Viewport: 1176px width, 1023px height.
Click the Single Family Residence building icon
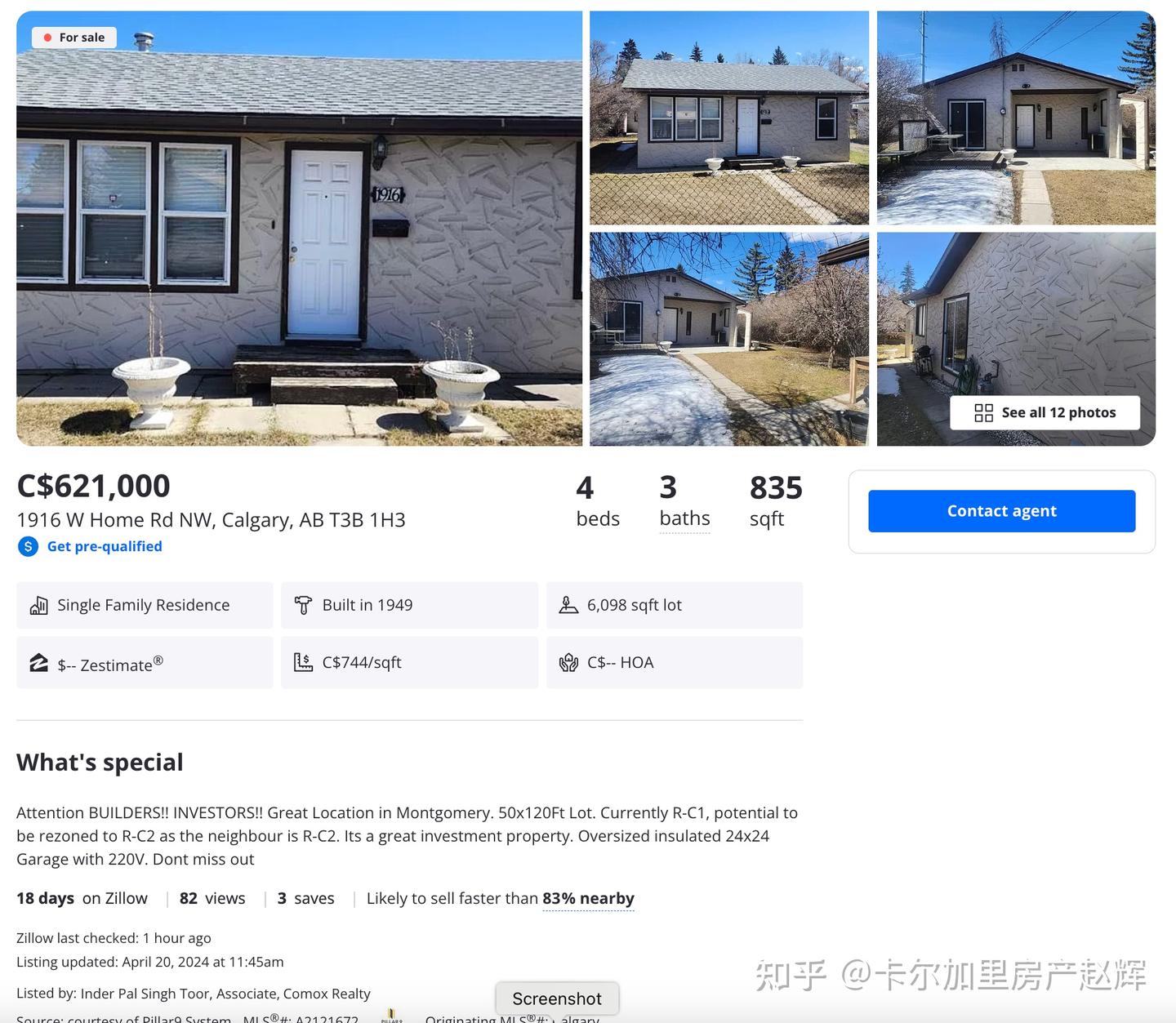(x=38, y=605)
